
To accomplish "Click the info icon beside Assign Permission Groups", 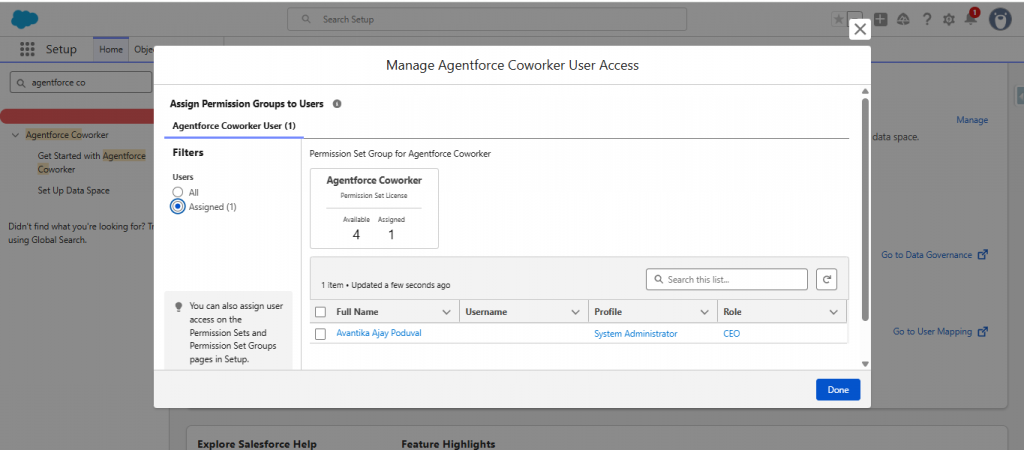I will coord(337,104).
